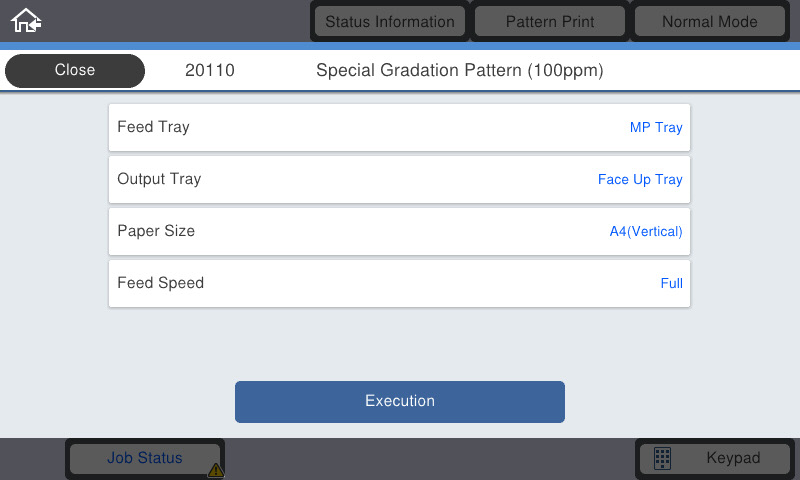Click the Job Status warning triangle
This screenshot has width=800, height=480.
[x=216, y=470]
